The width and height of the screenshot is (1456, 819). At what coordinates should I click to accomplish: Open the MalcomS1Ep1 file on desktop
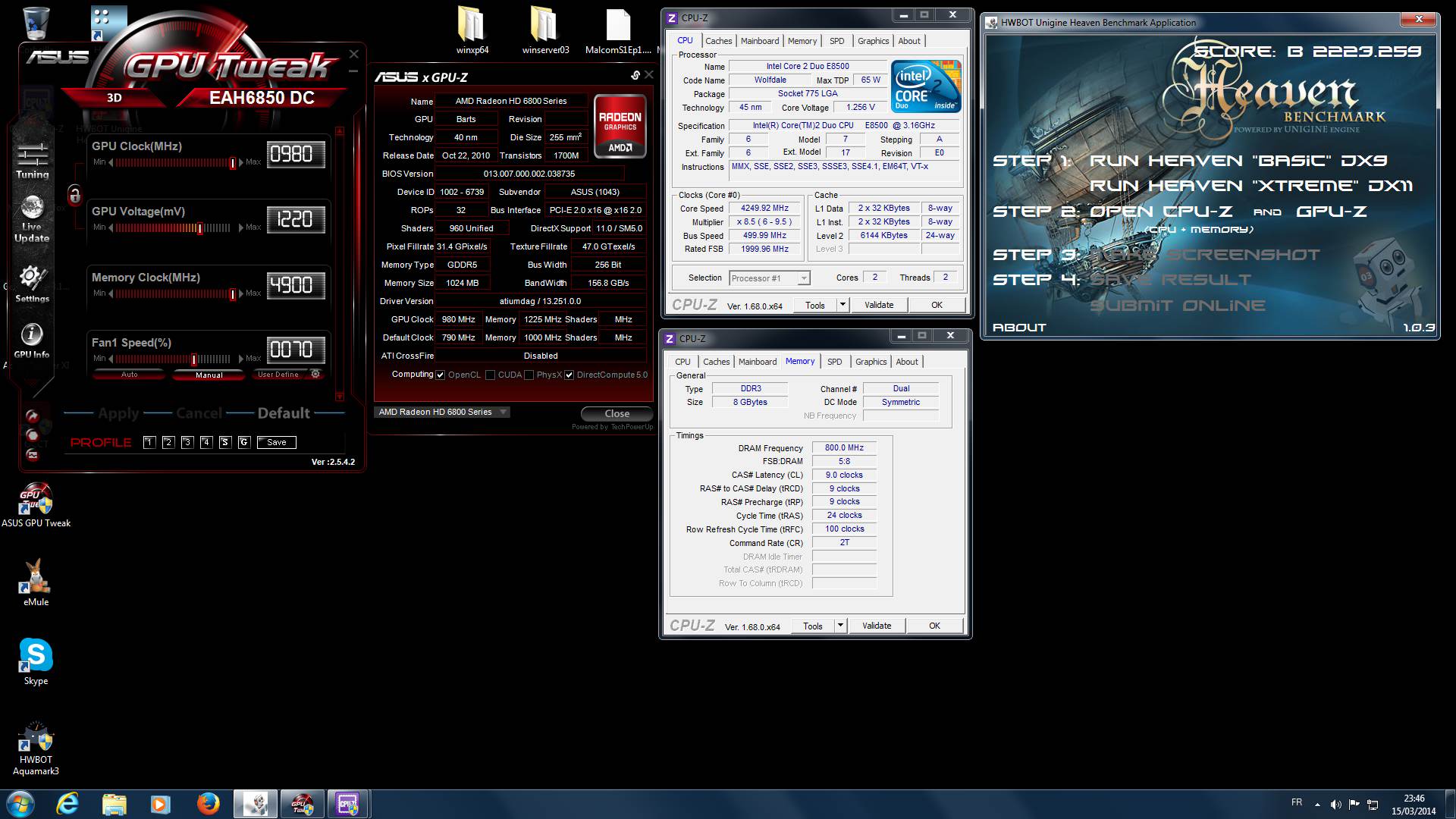point(618,32)
